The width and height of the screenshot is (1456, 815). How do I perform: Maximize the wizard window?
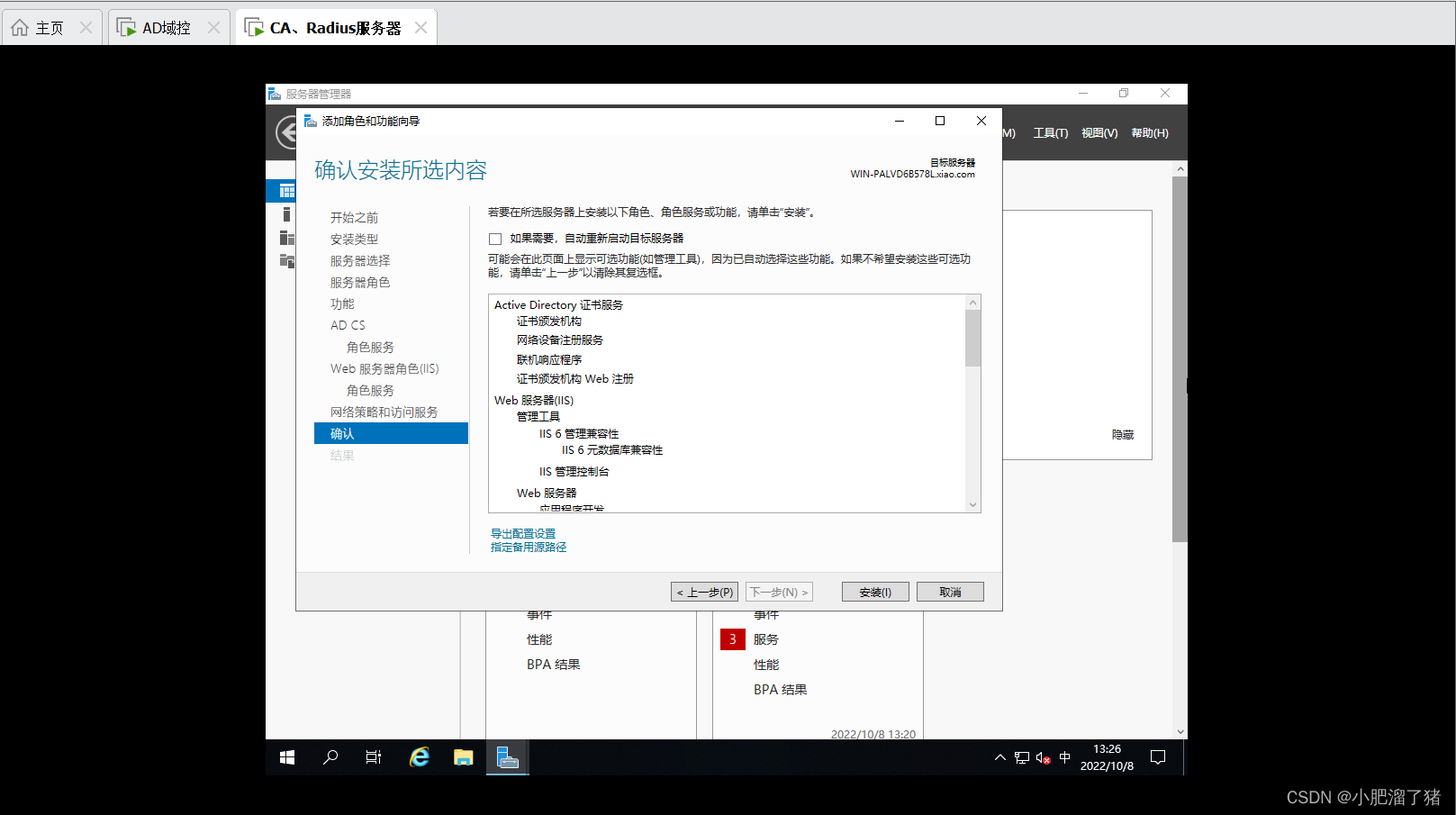pos(940,121)
